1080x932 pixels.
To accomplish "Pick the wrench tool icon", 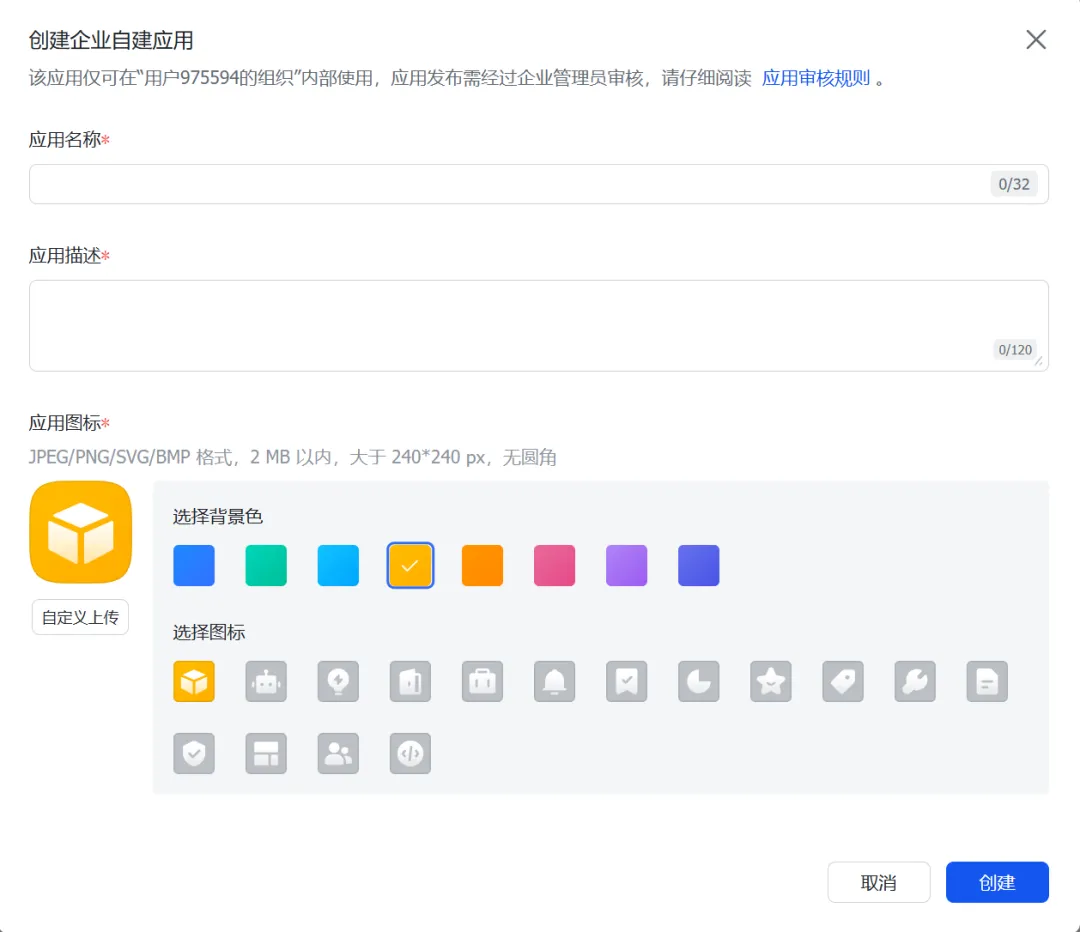I will [x=914, y=682].
